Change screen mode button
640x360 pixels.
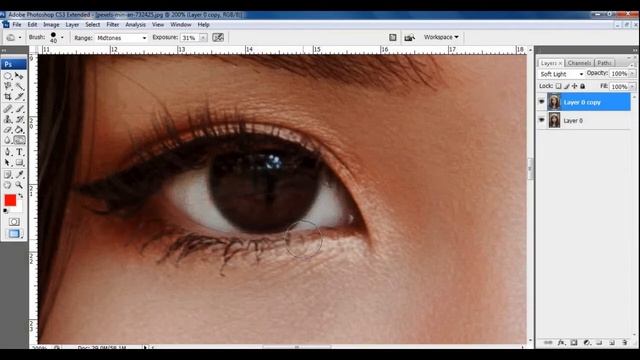[x=14, y=234]
